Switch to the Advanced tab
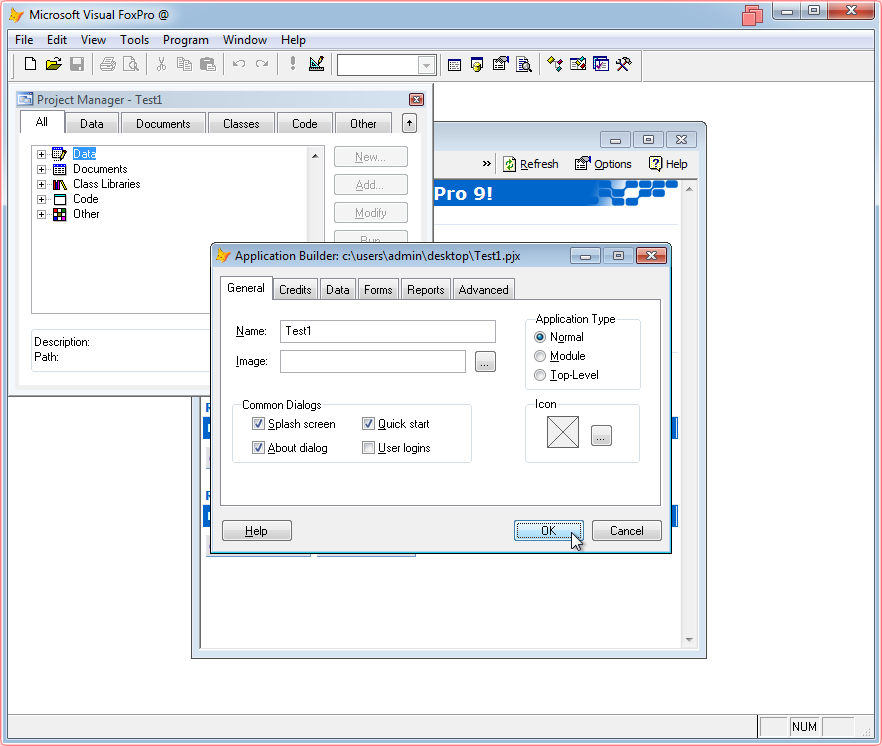 (483, 290)
